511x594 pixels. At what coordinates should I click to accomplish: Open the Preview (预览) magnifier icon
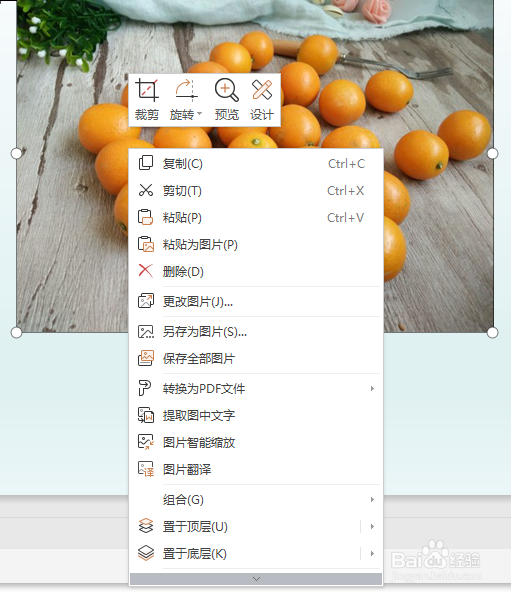(227, 90)
